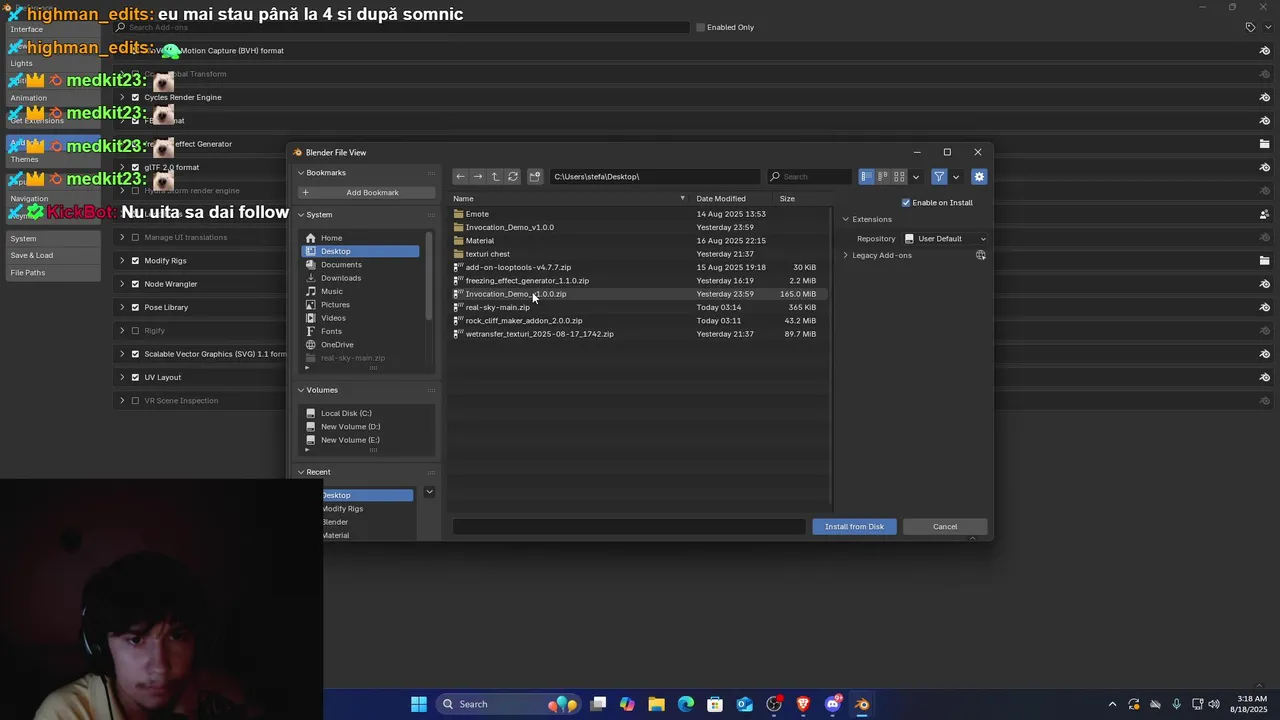
Task: Open Recent list options dropdown
Action: [x=429, y=491]
